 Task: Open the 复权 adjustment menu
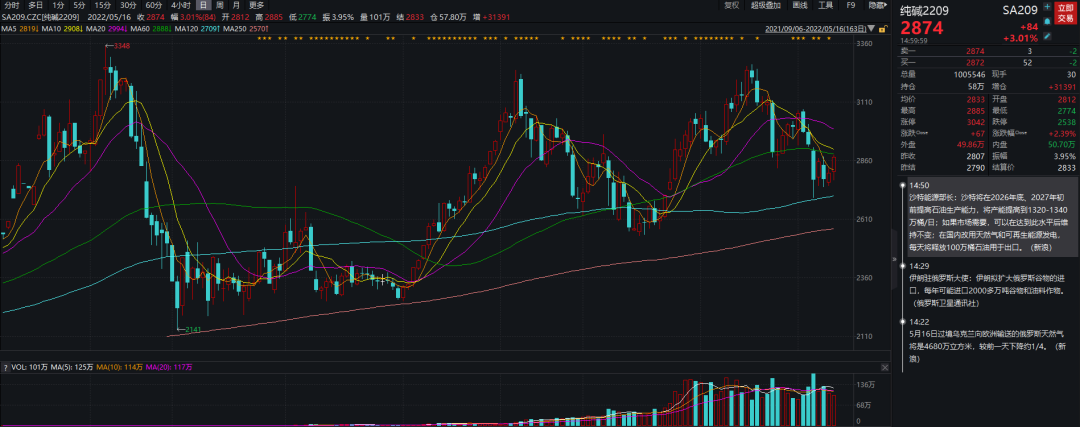[731, 5]
